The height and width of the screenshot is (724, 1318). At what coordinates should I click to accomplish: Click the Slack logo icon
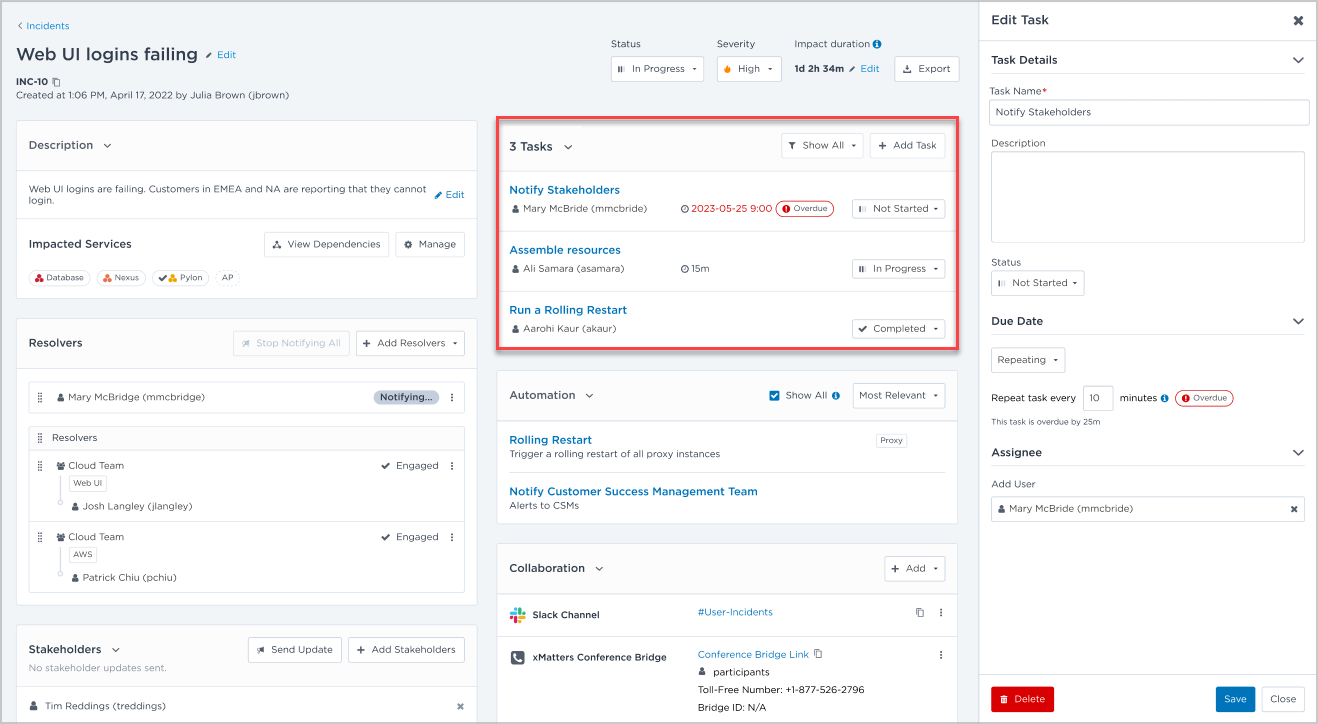tap(517, 615)
